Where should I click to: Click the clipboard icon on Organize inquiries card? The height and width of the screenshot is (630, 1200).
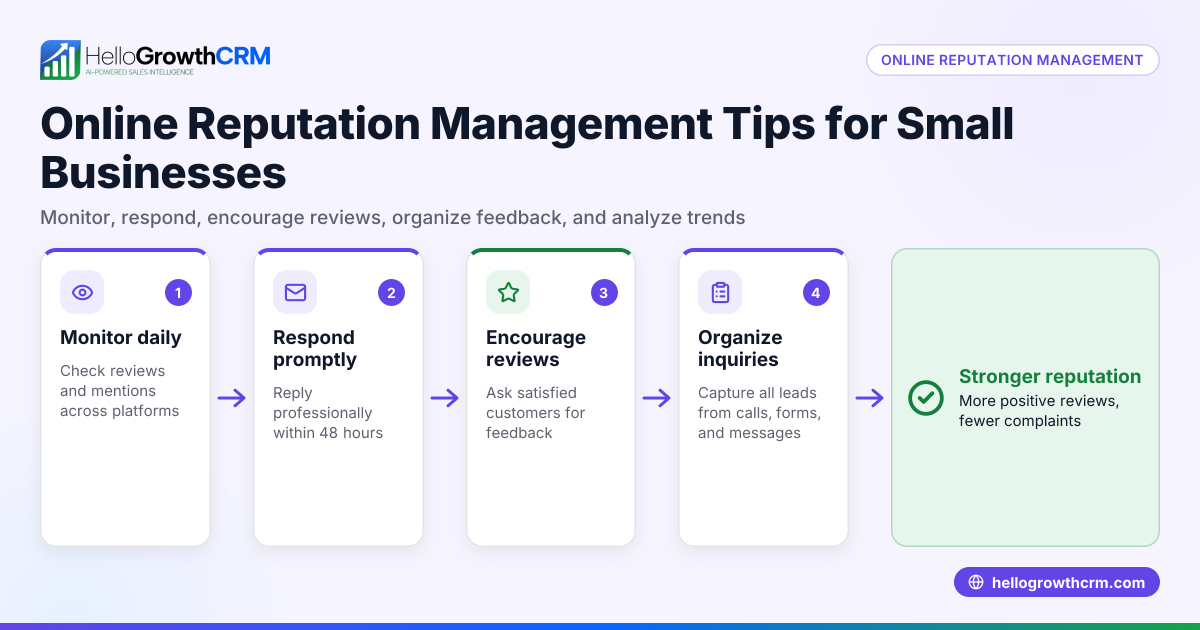click(720, 292)
